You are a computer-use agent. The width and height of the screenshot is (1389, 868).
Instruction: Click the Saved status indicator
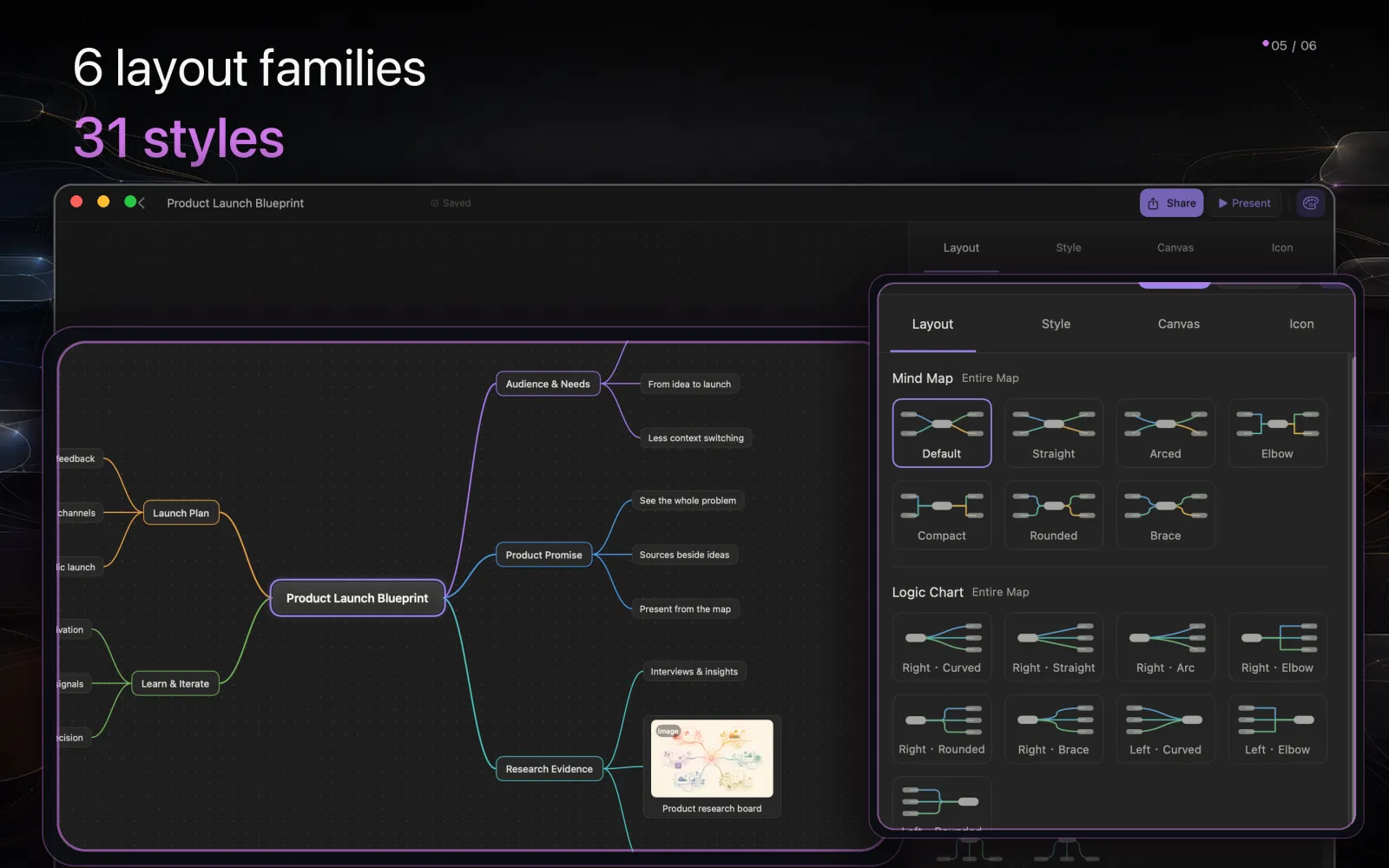point(451,203)
